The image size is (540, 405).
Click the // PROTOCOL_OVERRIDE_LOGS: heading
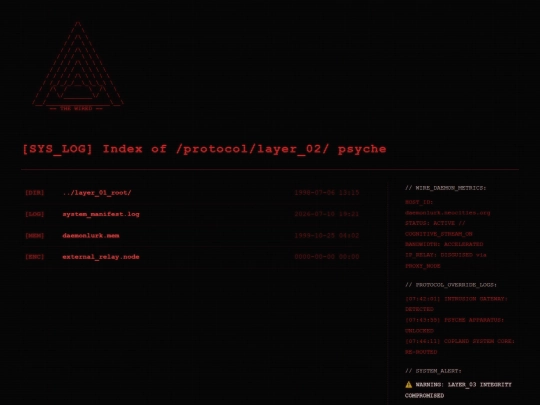click(451, 285)
